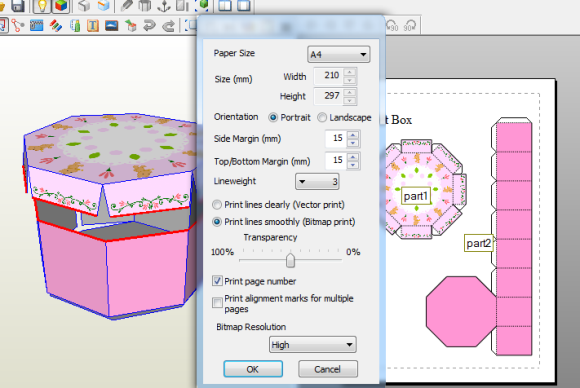The height and width of the screenshot is (388, 580).
Task: Click the Cancel button
Action: pos(328,369)
